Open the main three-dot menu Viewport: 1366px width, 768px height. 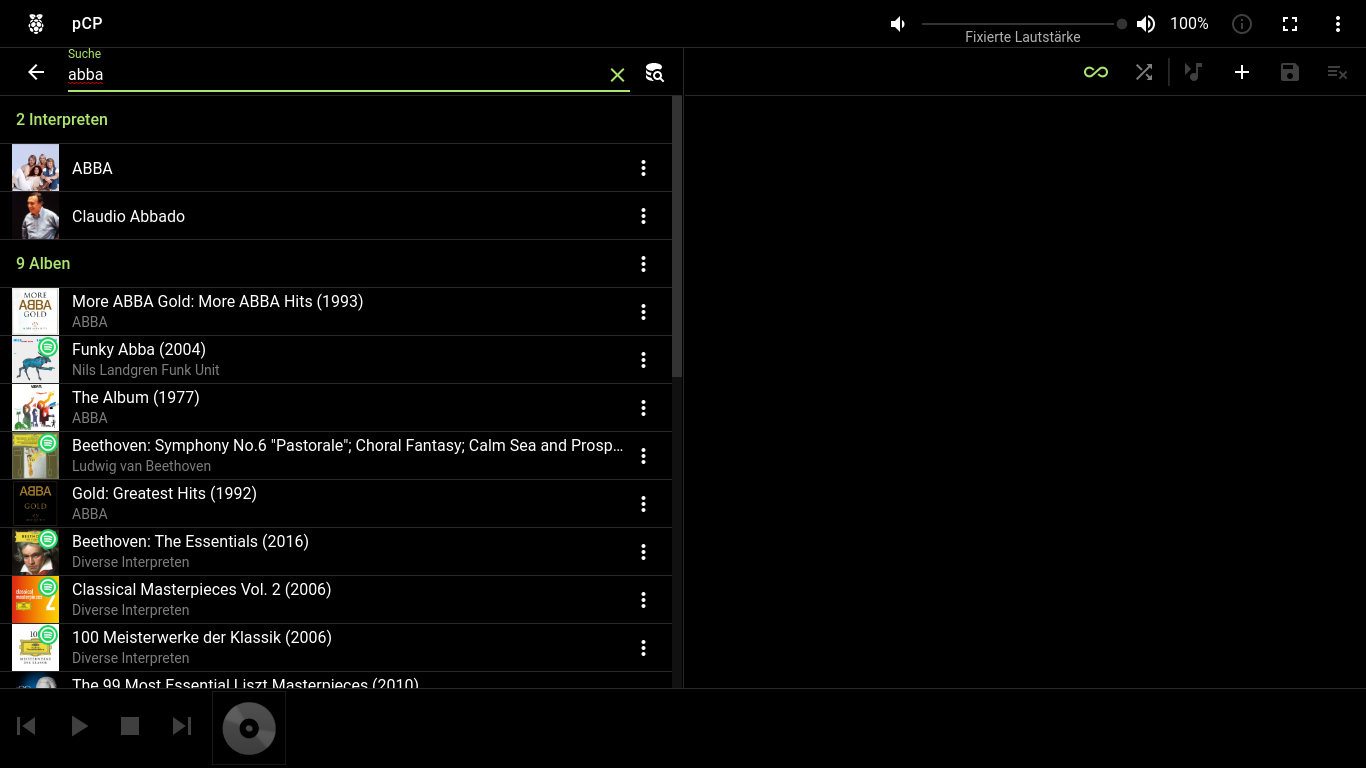tap(1338, 24)
